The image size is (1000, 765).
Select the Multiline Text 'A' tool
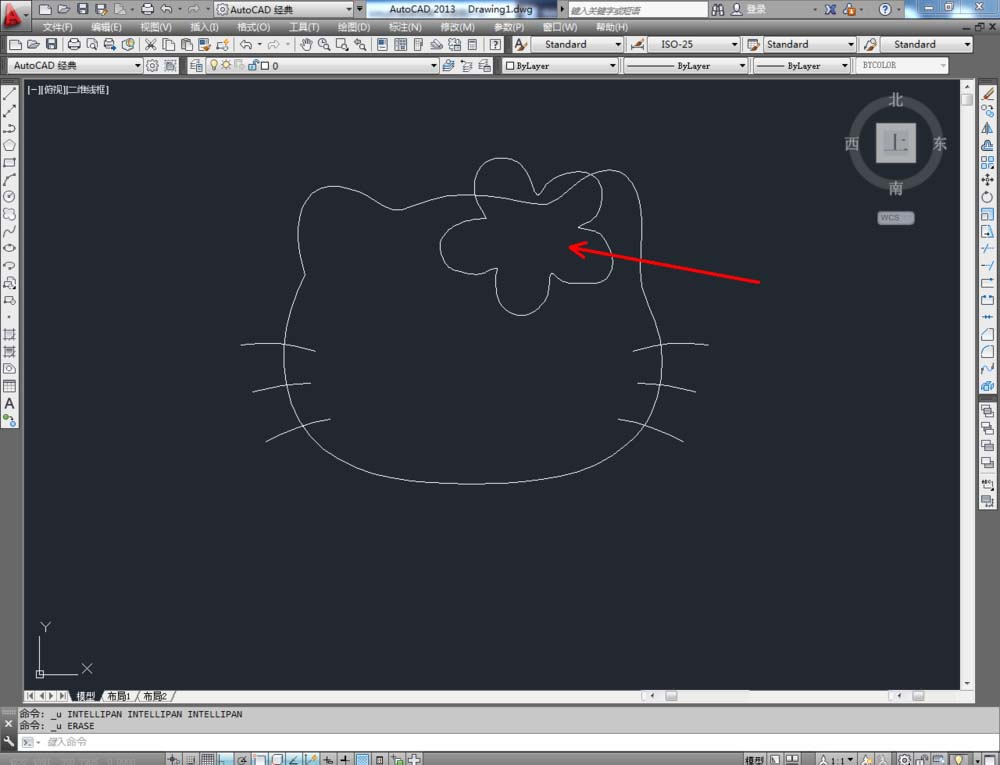coord(9,404)
